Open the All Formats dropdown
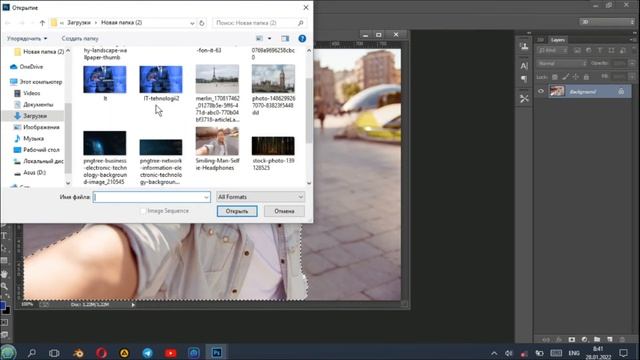 260,197
